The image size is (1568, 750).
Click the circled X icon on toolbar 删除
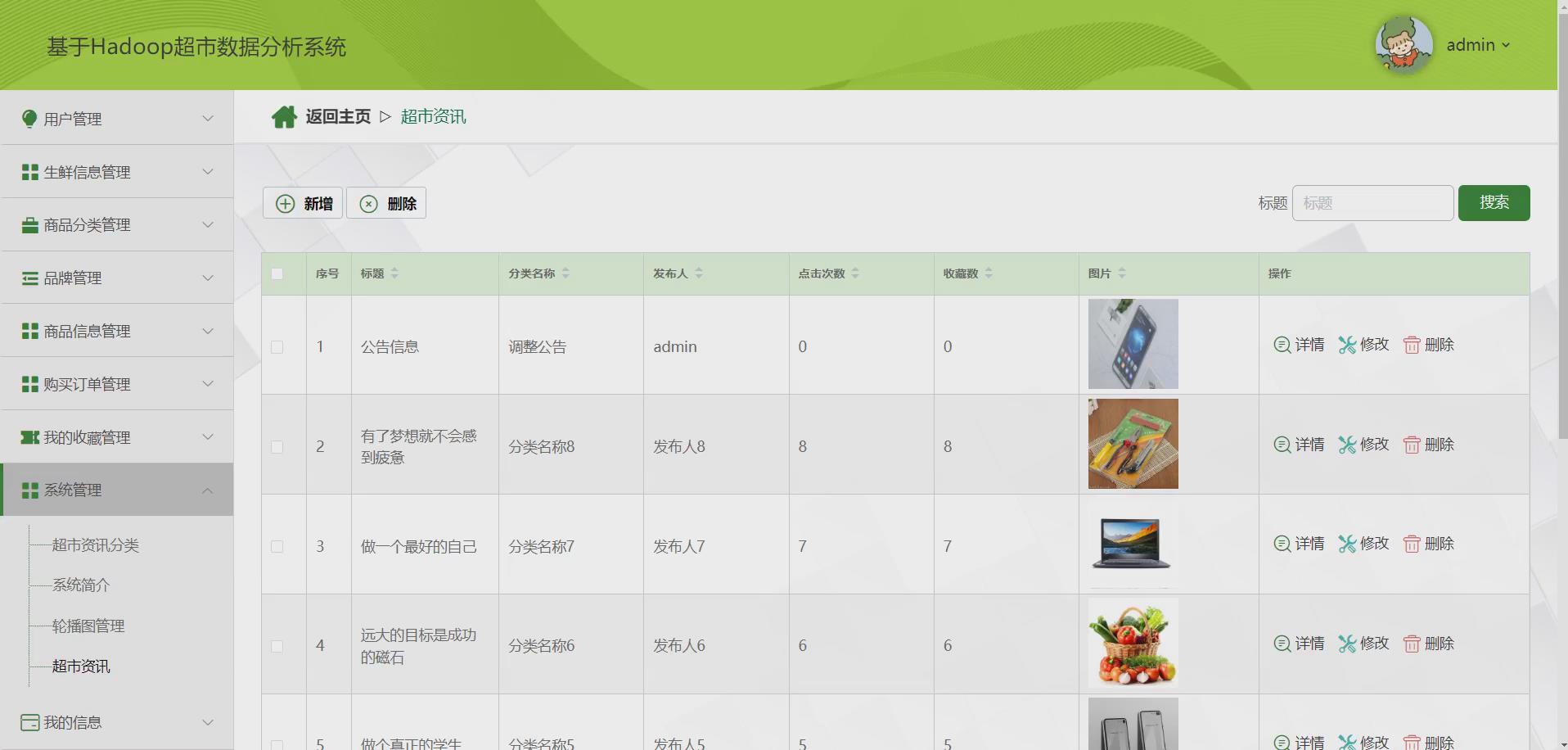[369, 204]
